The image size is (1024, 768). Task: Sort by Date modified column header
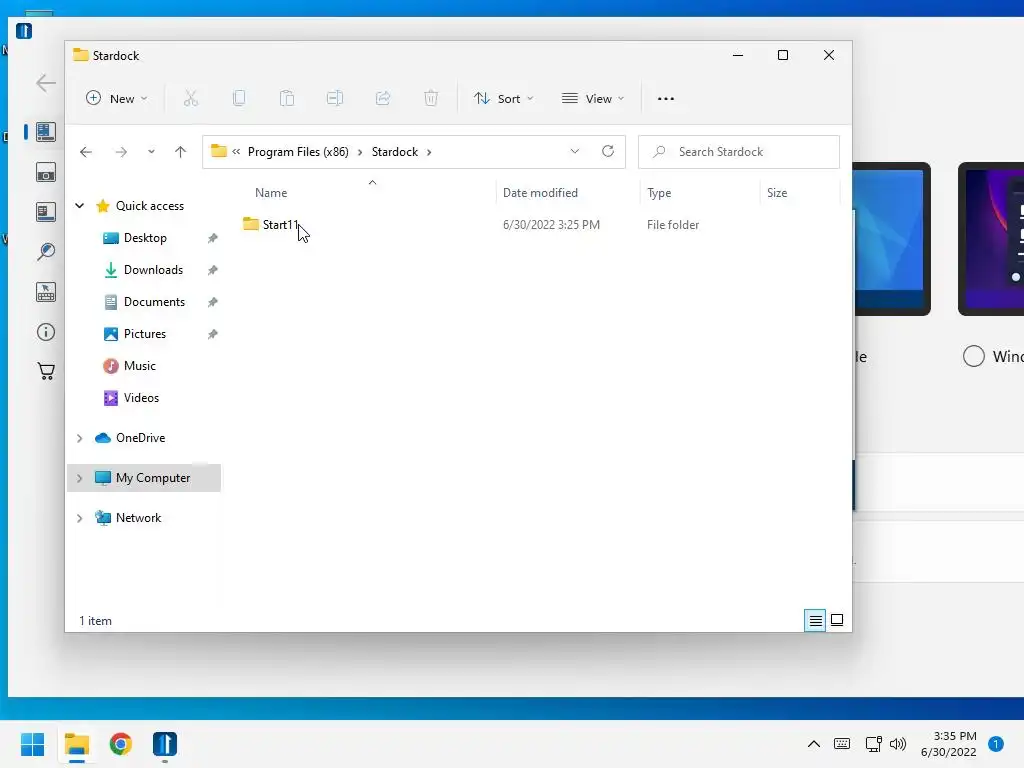pos(540,193)
